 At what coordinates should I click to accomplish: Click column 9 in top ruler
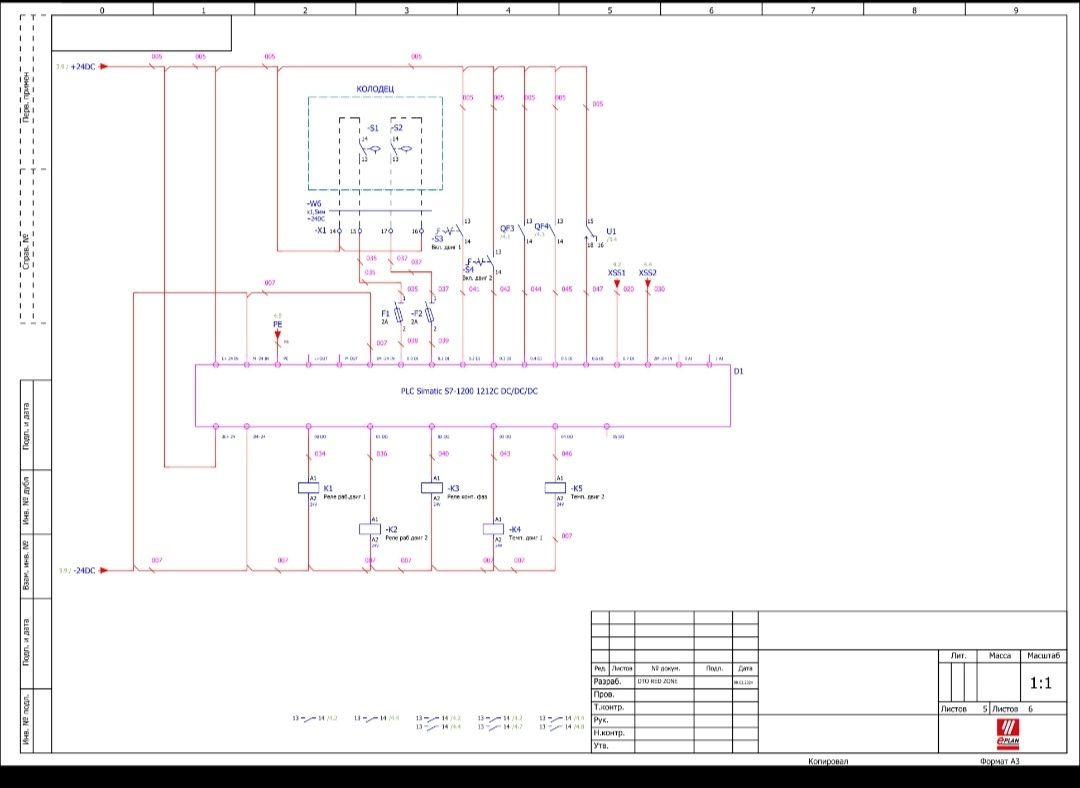point(1016,10)
